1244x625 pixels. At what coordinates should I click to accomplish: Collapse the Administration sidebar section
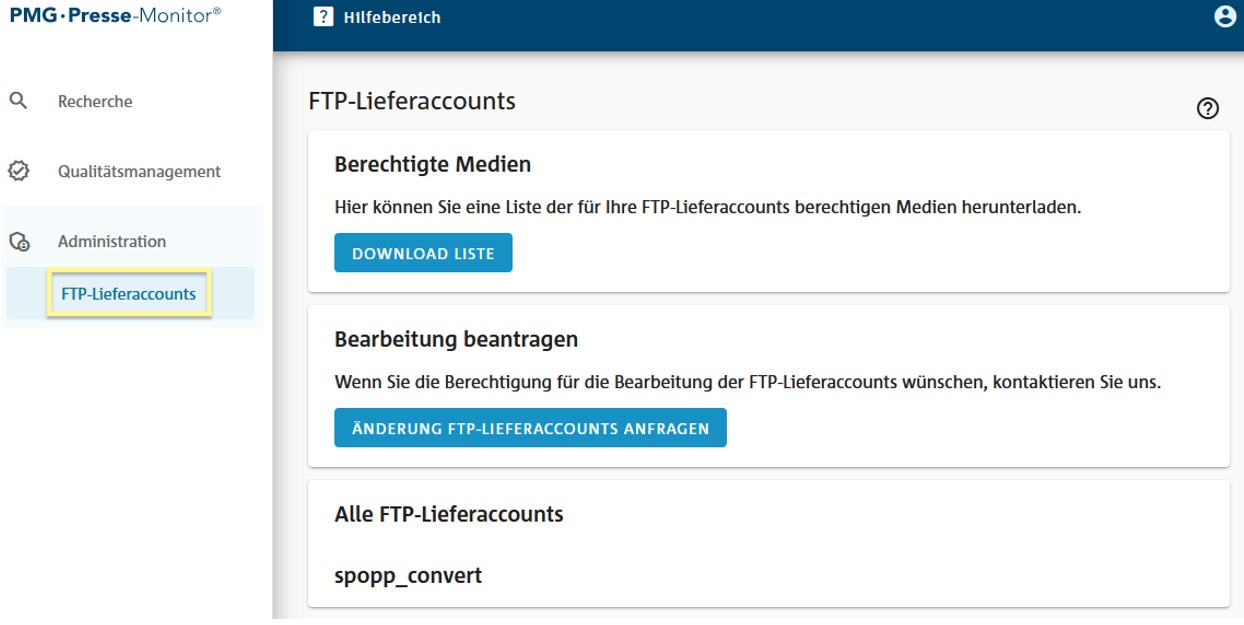(x=112, y=241)
